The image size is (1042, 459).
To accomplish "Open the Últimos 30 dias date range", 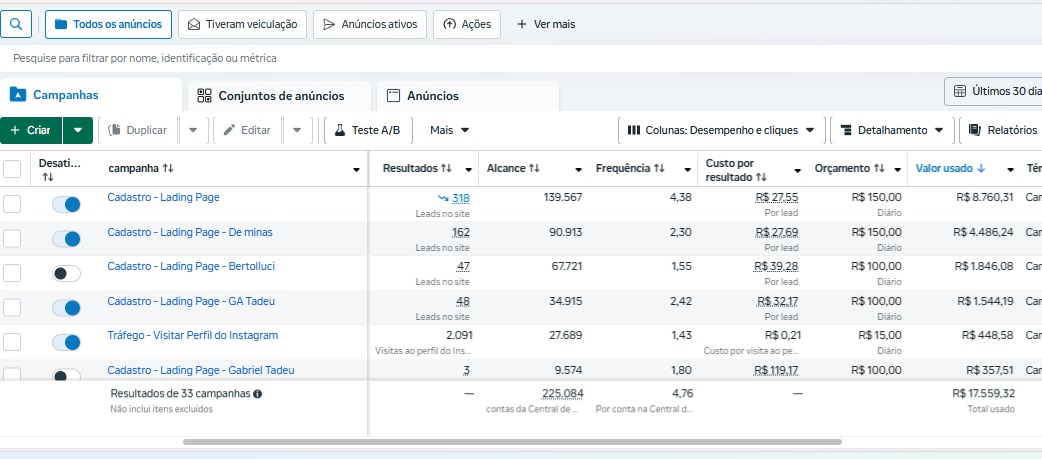I will click(994, 91).
